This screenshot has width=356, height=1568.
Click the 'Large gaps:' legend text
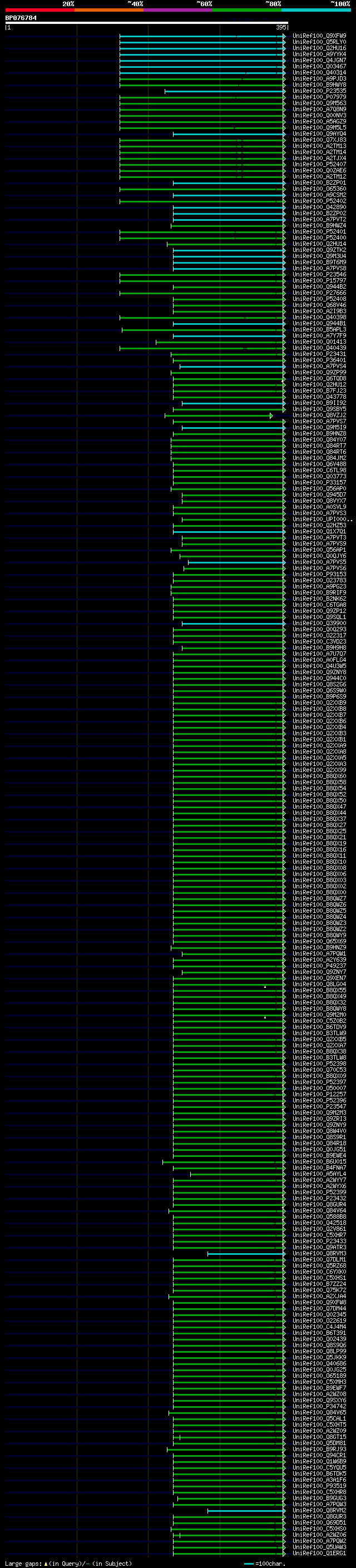pos(23,1563)
